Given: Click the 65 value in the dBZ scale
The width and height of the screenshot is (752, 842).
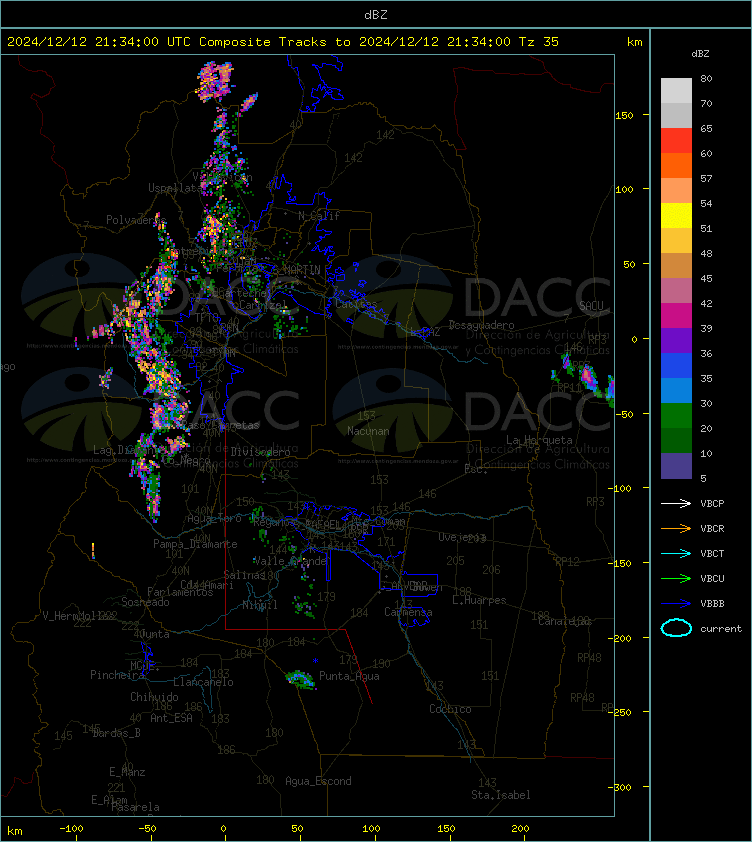Looking at the screenshot, I should [x=706, y=128].
